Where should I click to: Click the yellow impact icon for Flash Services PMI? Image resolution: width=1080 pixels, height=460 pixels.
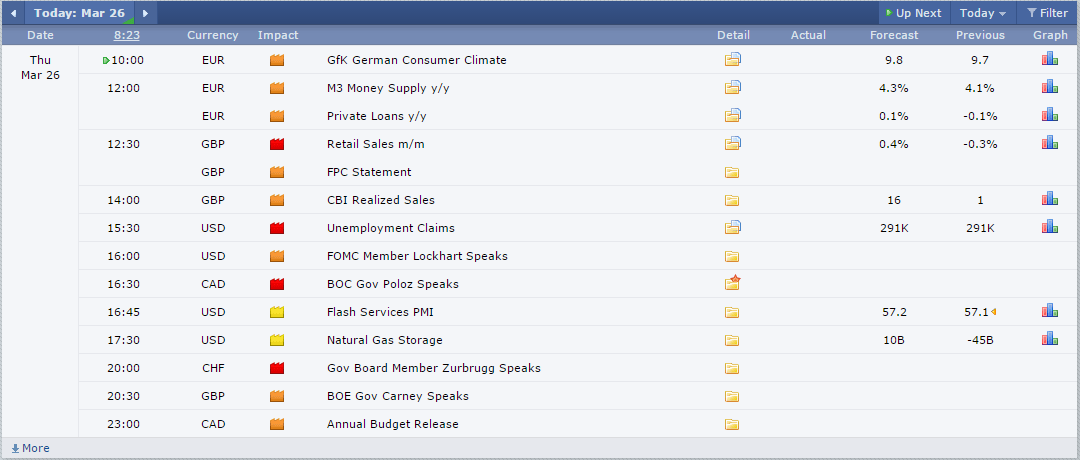277,312
